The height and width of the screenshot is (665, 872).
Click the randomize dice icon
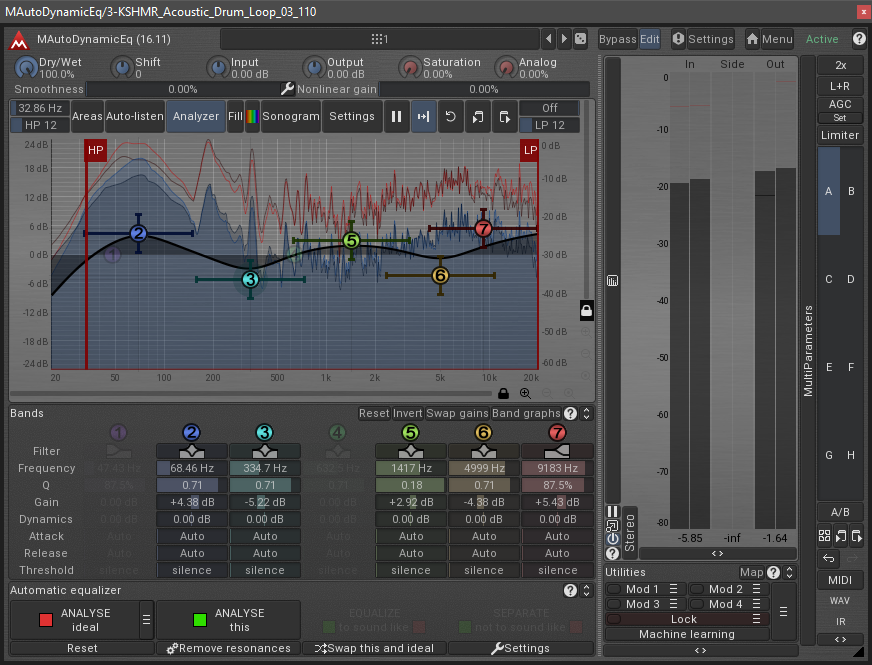[581, 39]
